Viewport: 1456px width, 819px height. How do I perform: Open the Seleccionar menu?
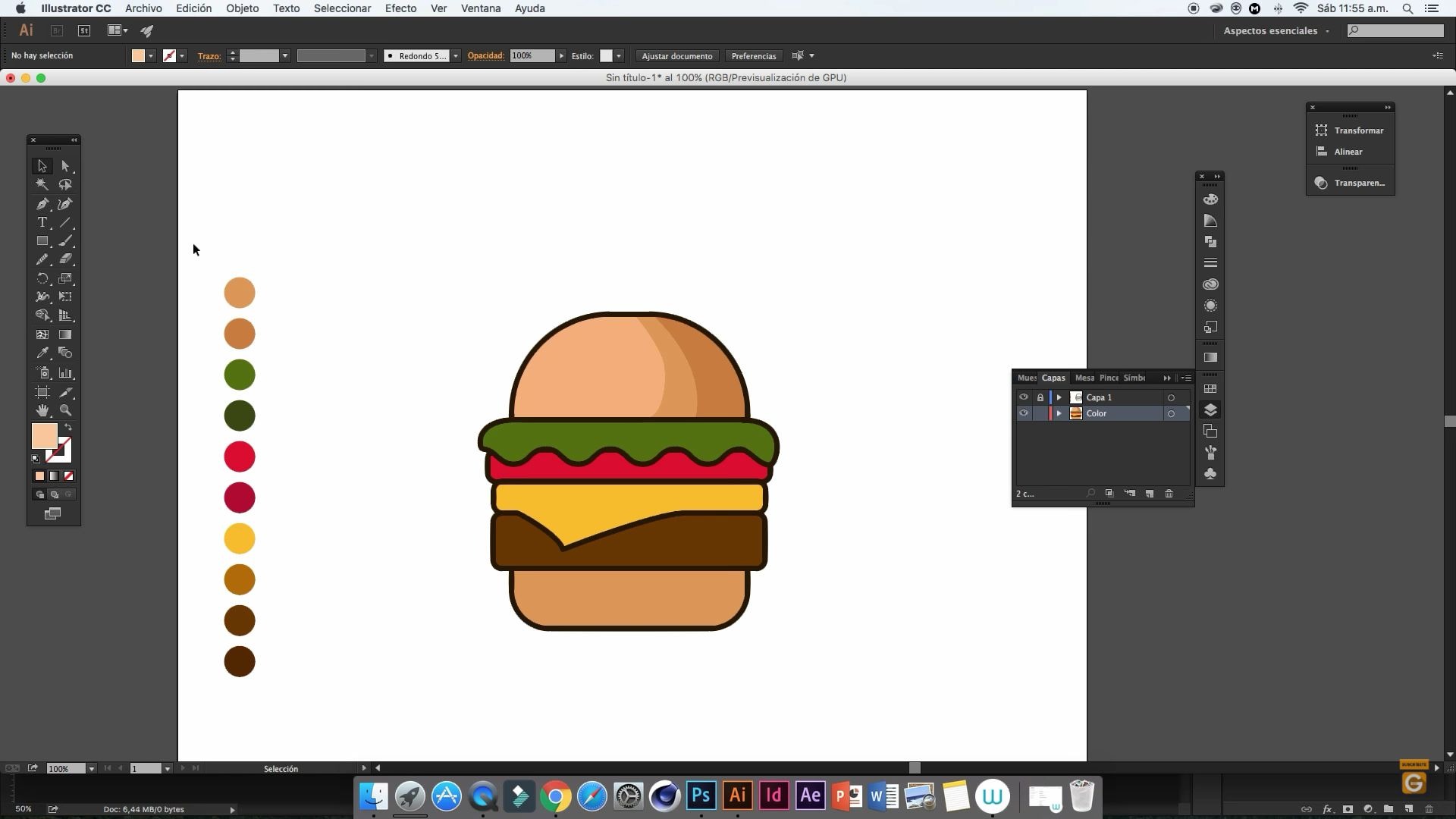click(x=343, y=8)
